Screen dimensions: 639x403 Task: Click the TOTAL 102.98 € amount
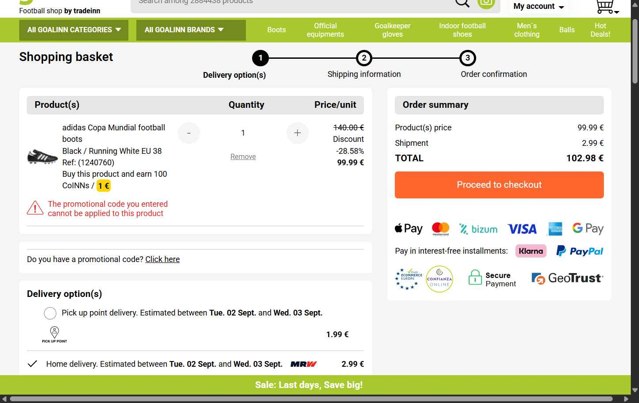click(x=585, y=158)
